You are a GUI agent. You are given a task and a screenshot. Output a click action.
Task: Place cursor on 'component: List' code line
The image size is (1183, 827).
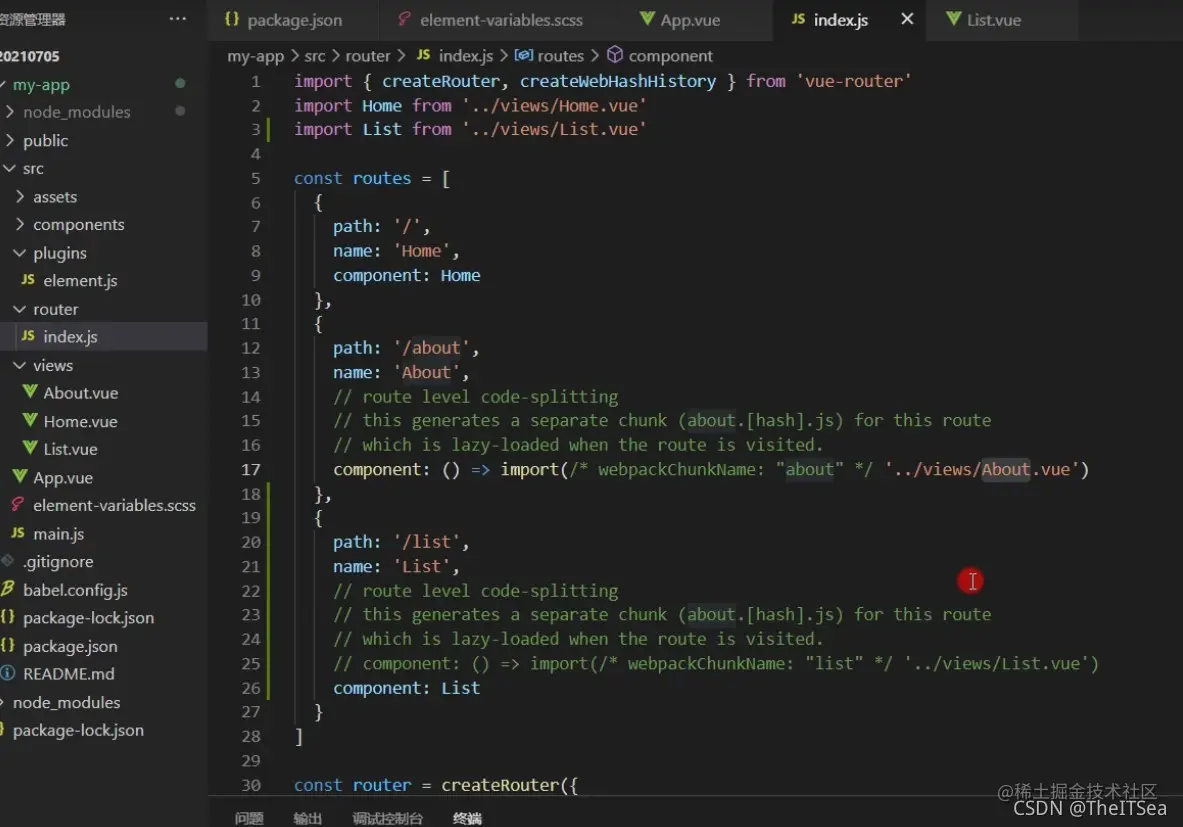click(x=407, y=688)
